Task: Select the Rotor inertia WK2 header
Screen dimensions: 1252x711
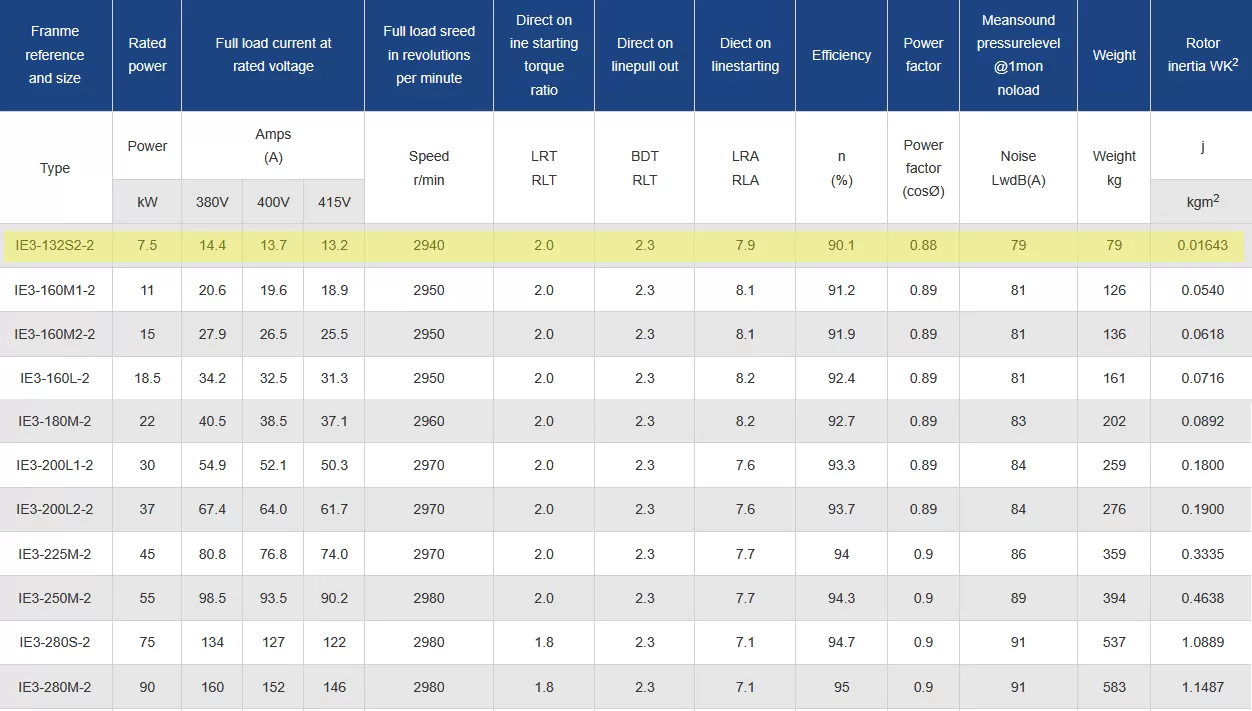Action: (x=1202, y=55)
